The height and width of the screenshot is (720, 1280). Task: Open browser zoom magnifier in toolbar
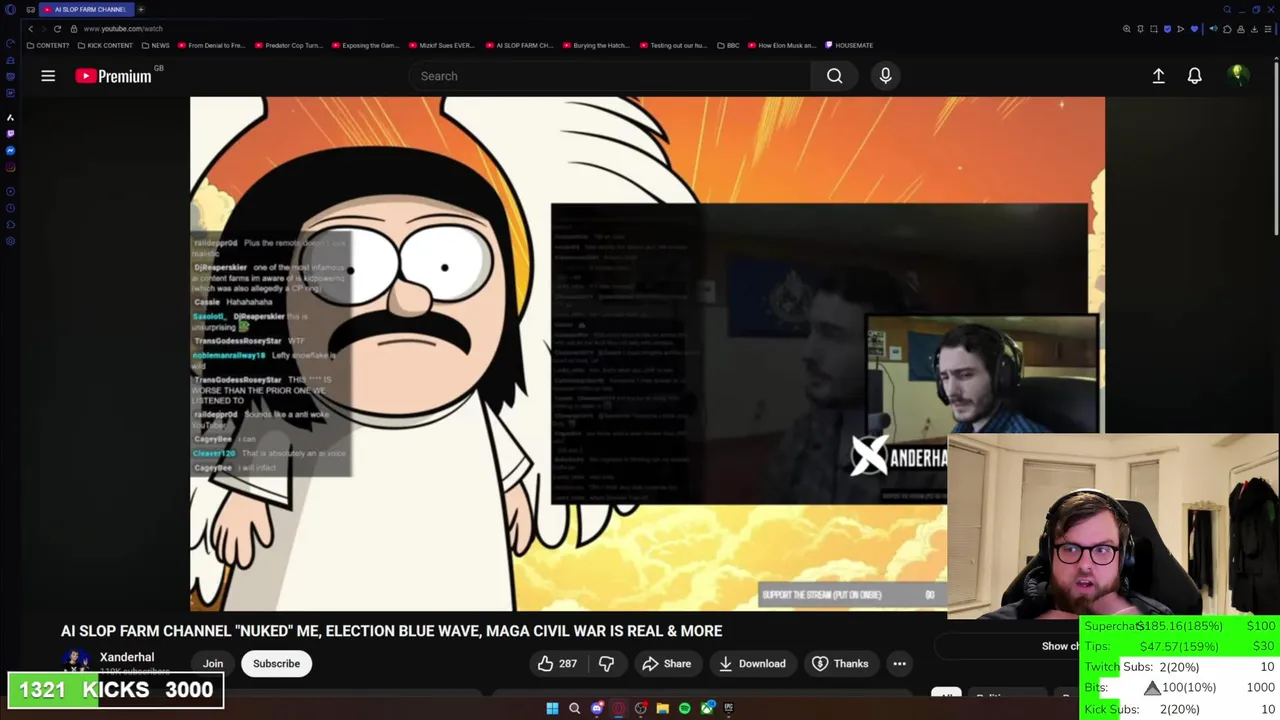click(1127, 29)
